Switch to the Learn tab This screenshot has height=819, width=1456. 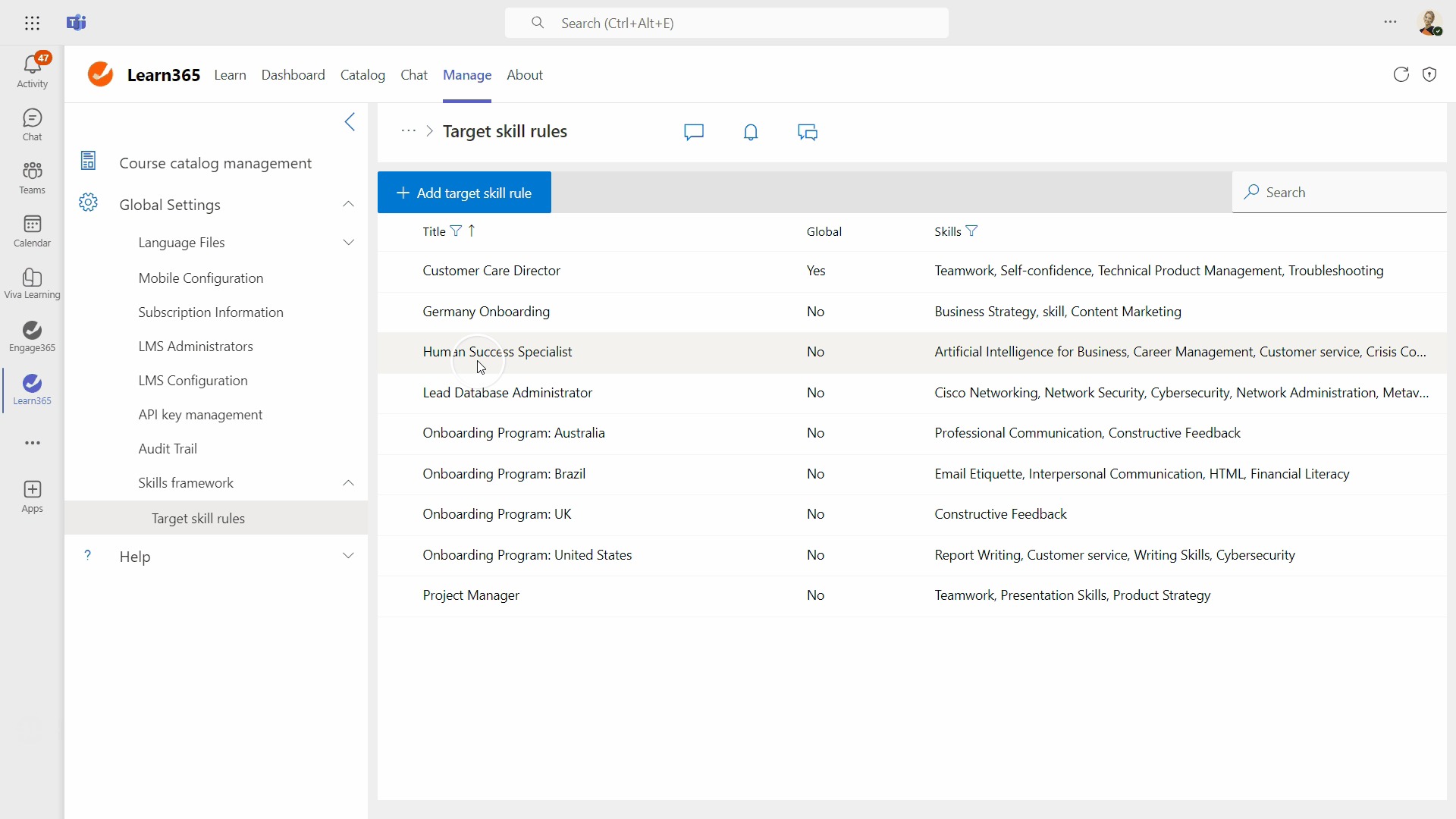pos(230,75)
